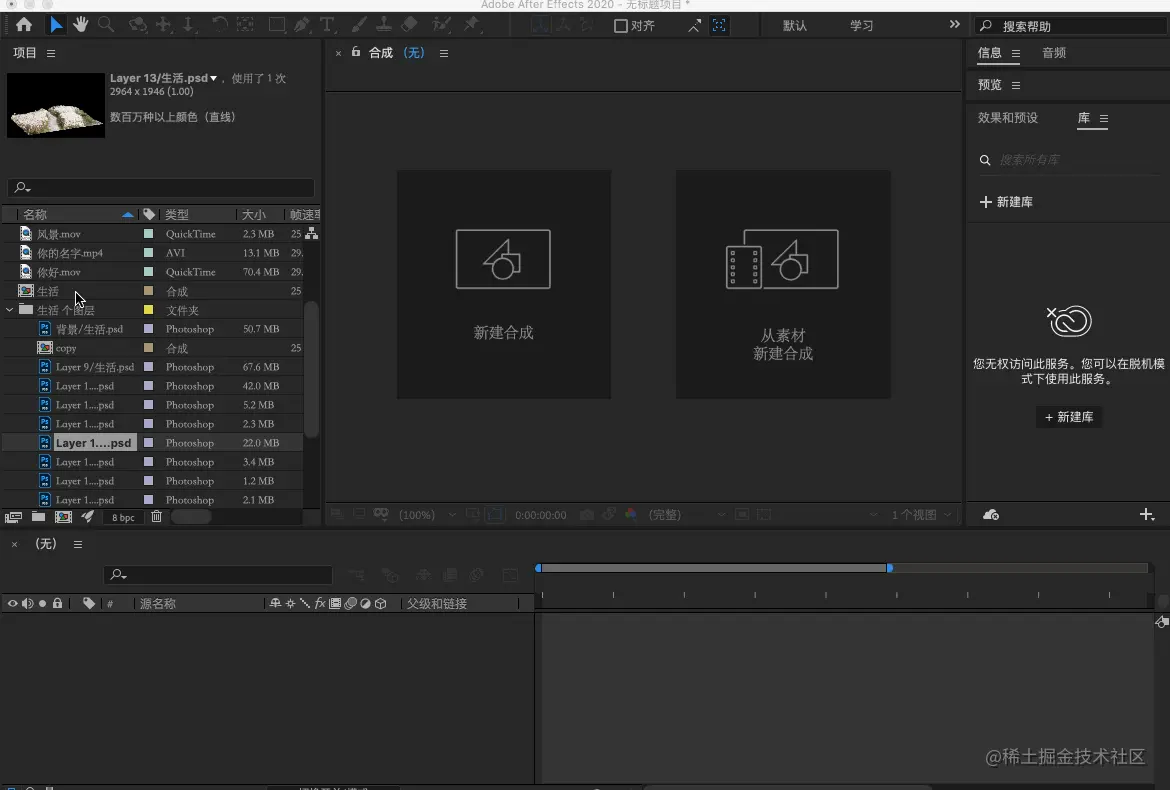Toggle the lock column in timeline header
The height and width of the screenshot is (790, 1170).
[57, 604]
